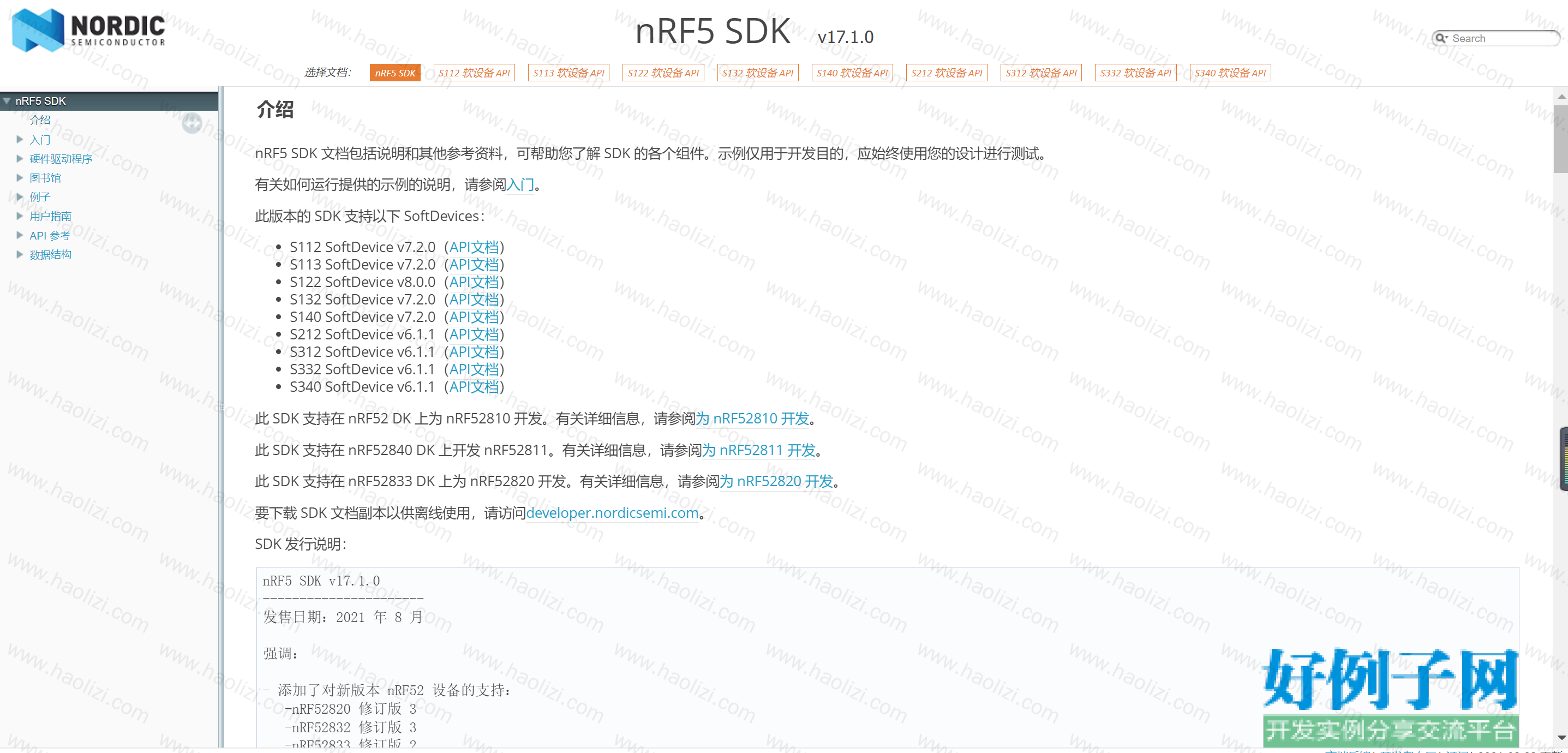Switch to S112 软设备 API tab
1568x753 pixels.
click(x=474, y=73)
